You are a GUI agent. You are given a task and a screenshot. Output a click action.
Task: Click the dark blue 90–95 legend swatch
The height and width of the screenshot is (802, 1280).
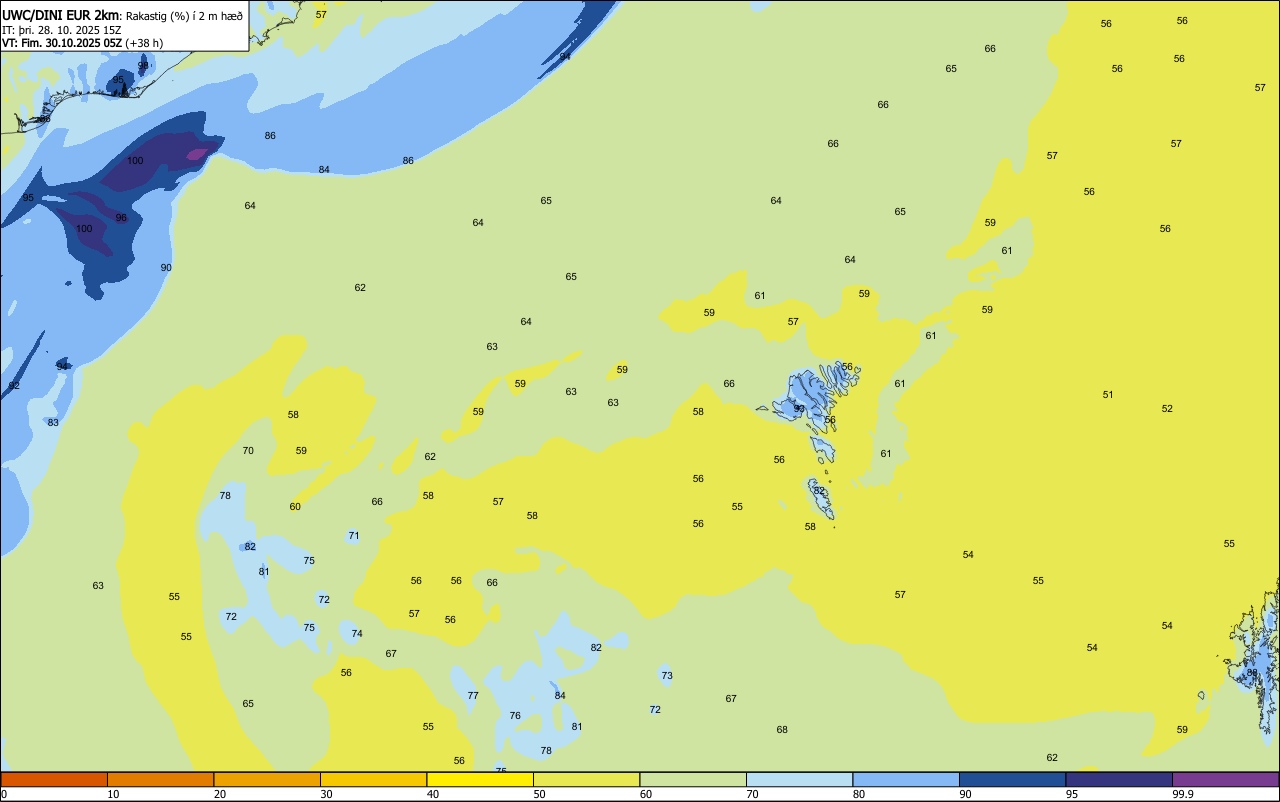coord(1012,779)
